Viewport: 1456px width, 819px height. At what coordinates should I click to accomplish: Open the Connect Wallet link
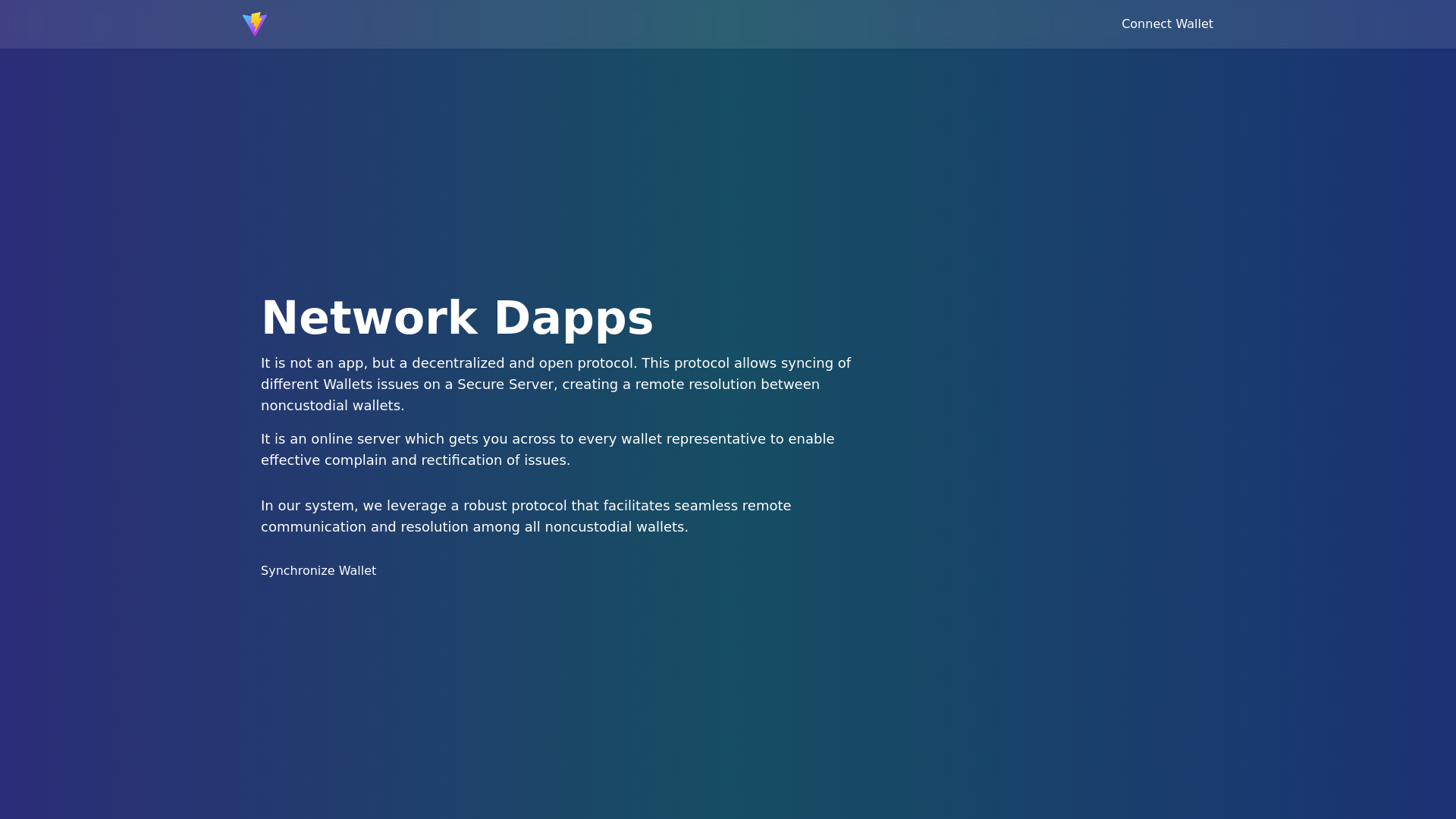[x=1167, y=24]
